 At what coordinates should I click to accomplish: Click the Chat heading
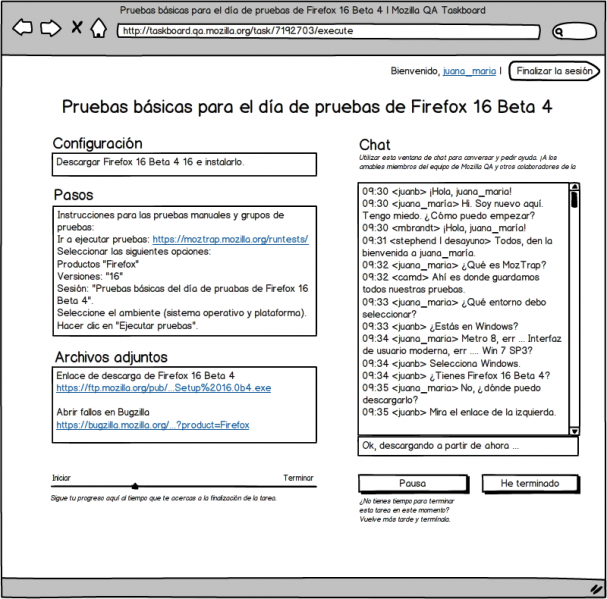pos(375,145)
